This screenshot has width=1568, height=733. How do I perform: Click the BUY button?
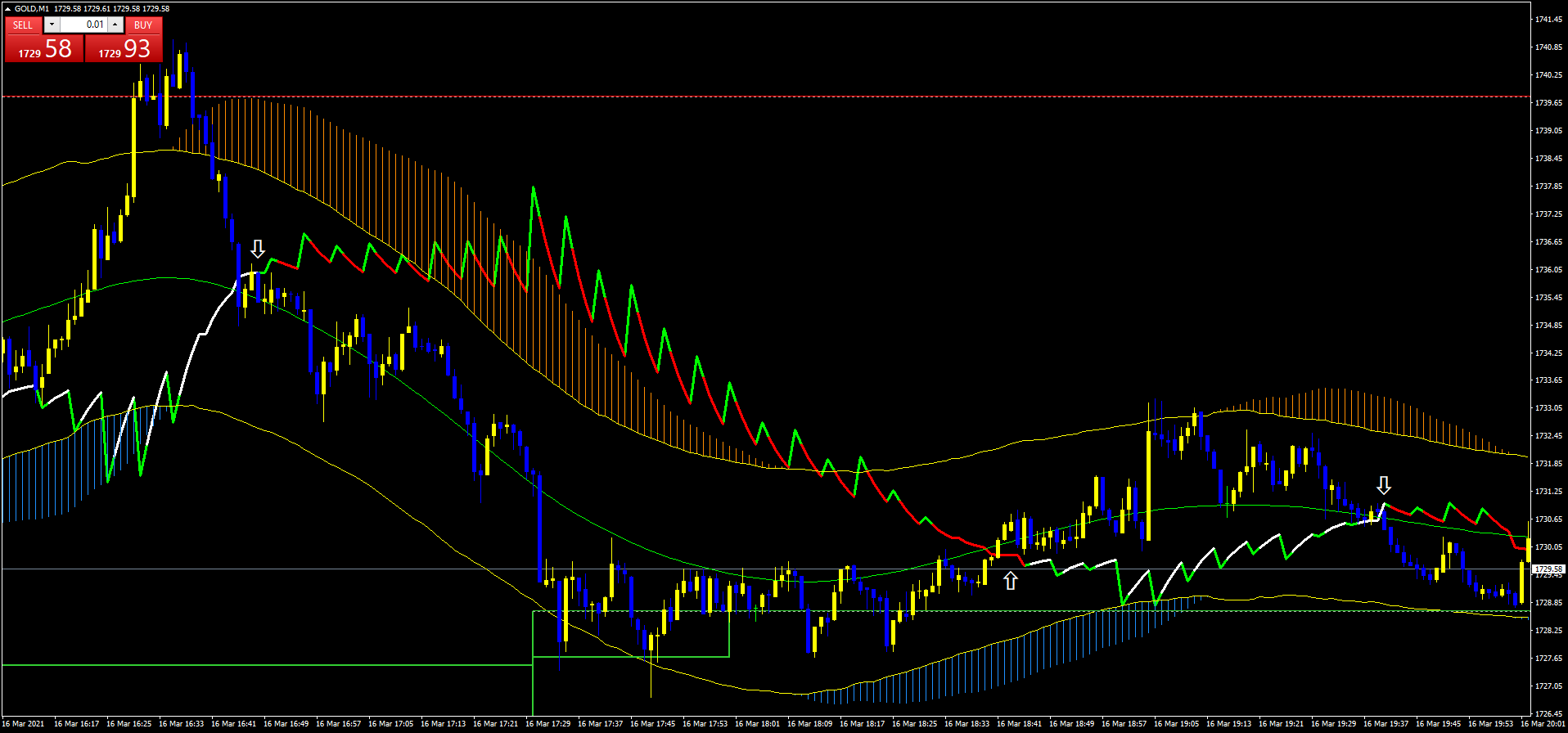coord(143,25)
